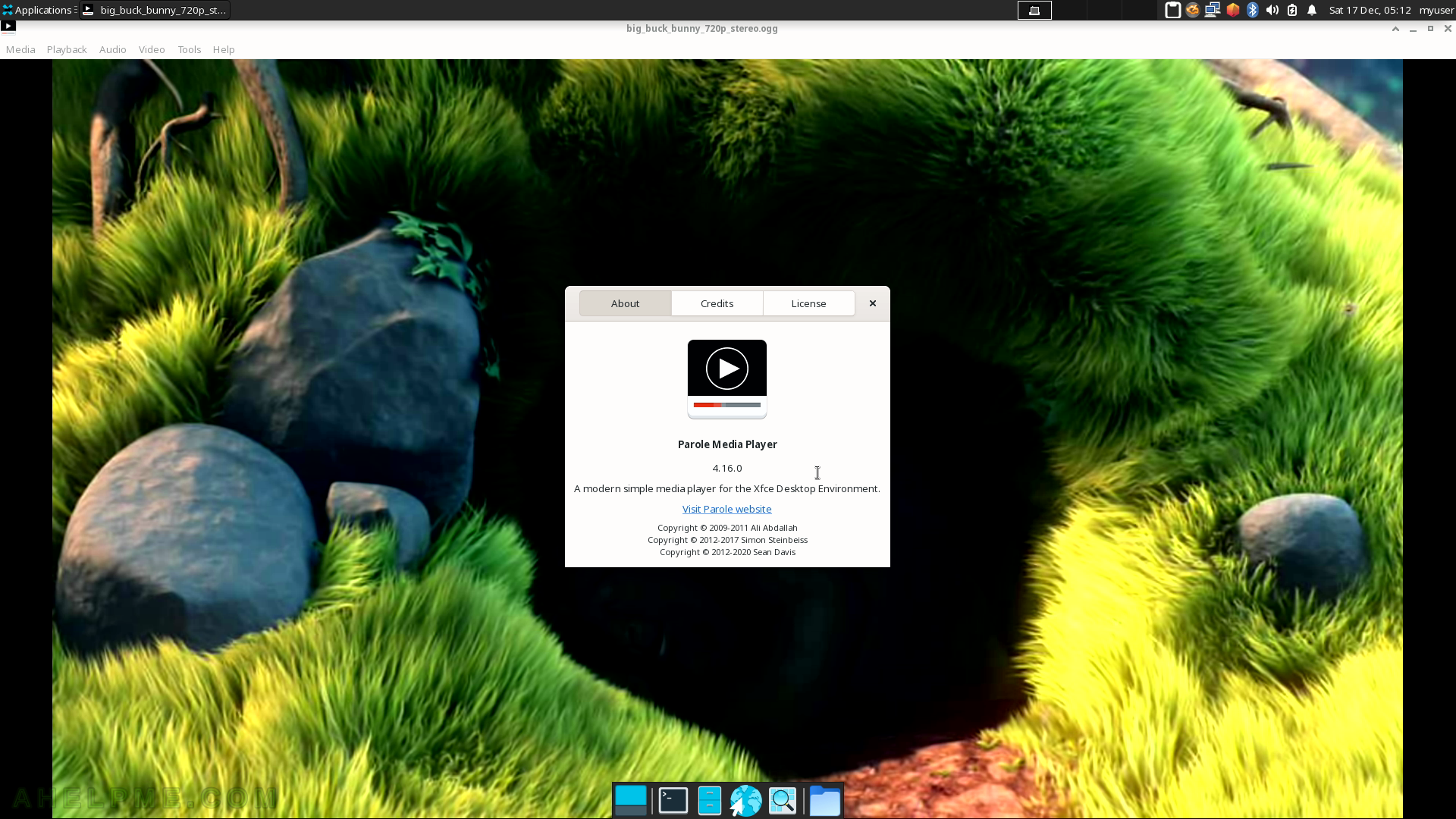Select the 4.16.0 version text
This screenshot has width=1456, height=819.
point(727,469)
